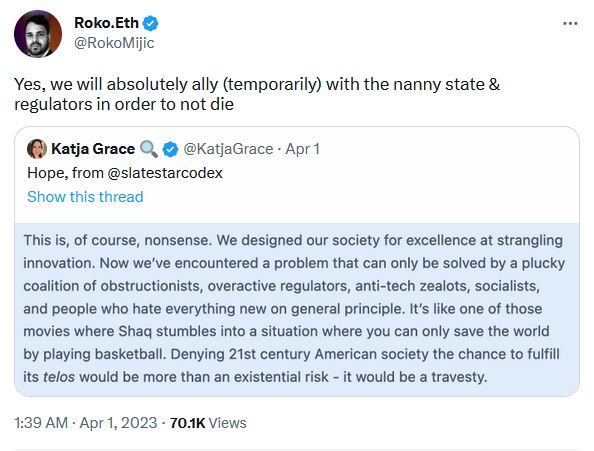Click Roko.Eth's profile avatar
594x451 pixels.
(x=38, y=34)
